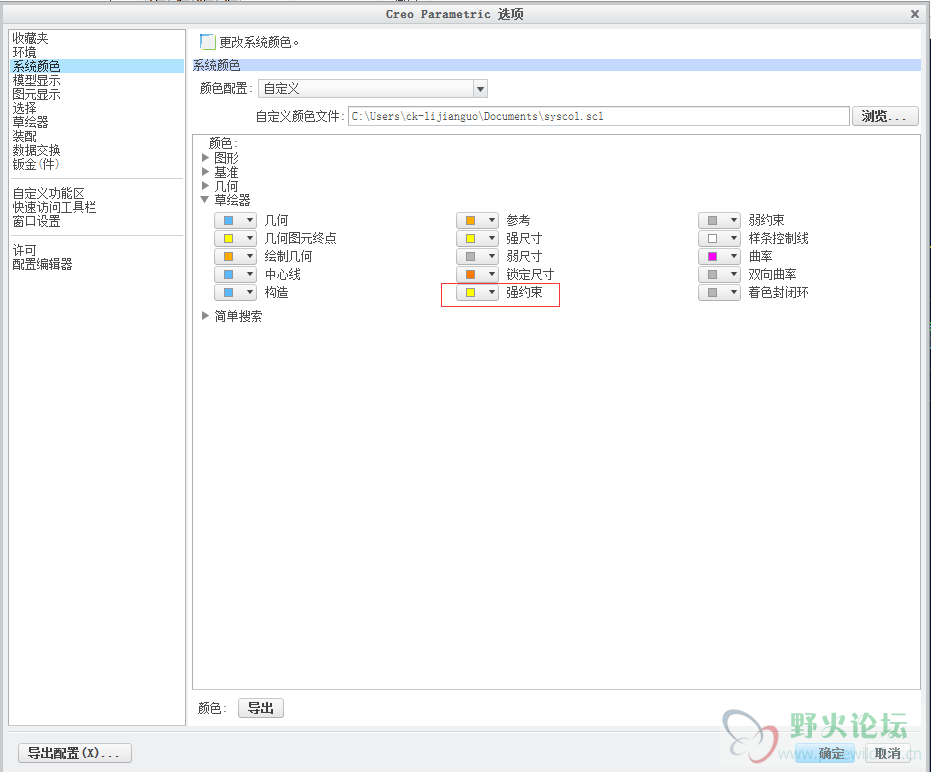The width and height of the screenshot is (931, 772).
Task: Select 钣金(件) in the left list
Action: click(36, 164)
